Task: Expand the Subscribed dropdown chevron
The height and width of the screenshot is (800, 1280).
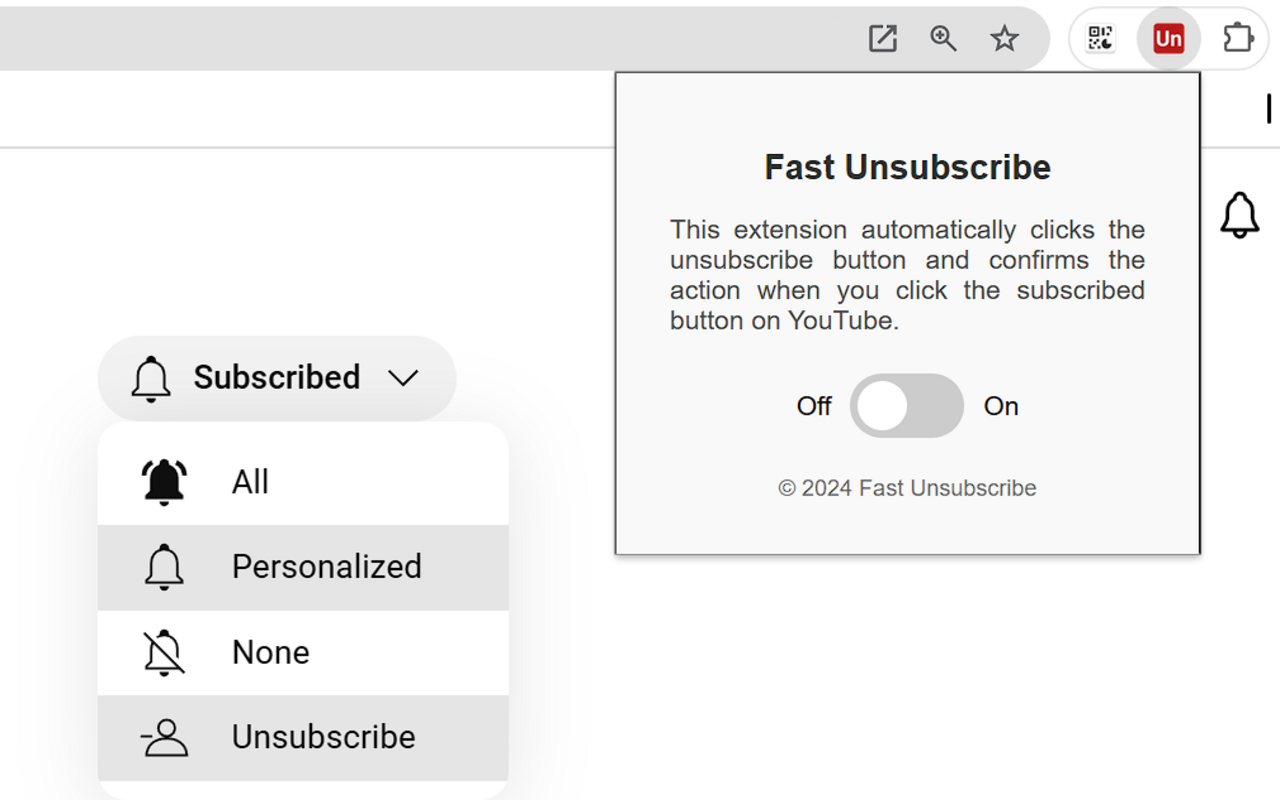Action: (404, 378)
